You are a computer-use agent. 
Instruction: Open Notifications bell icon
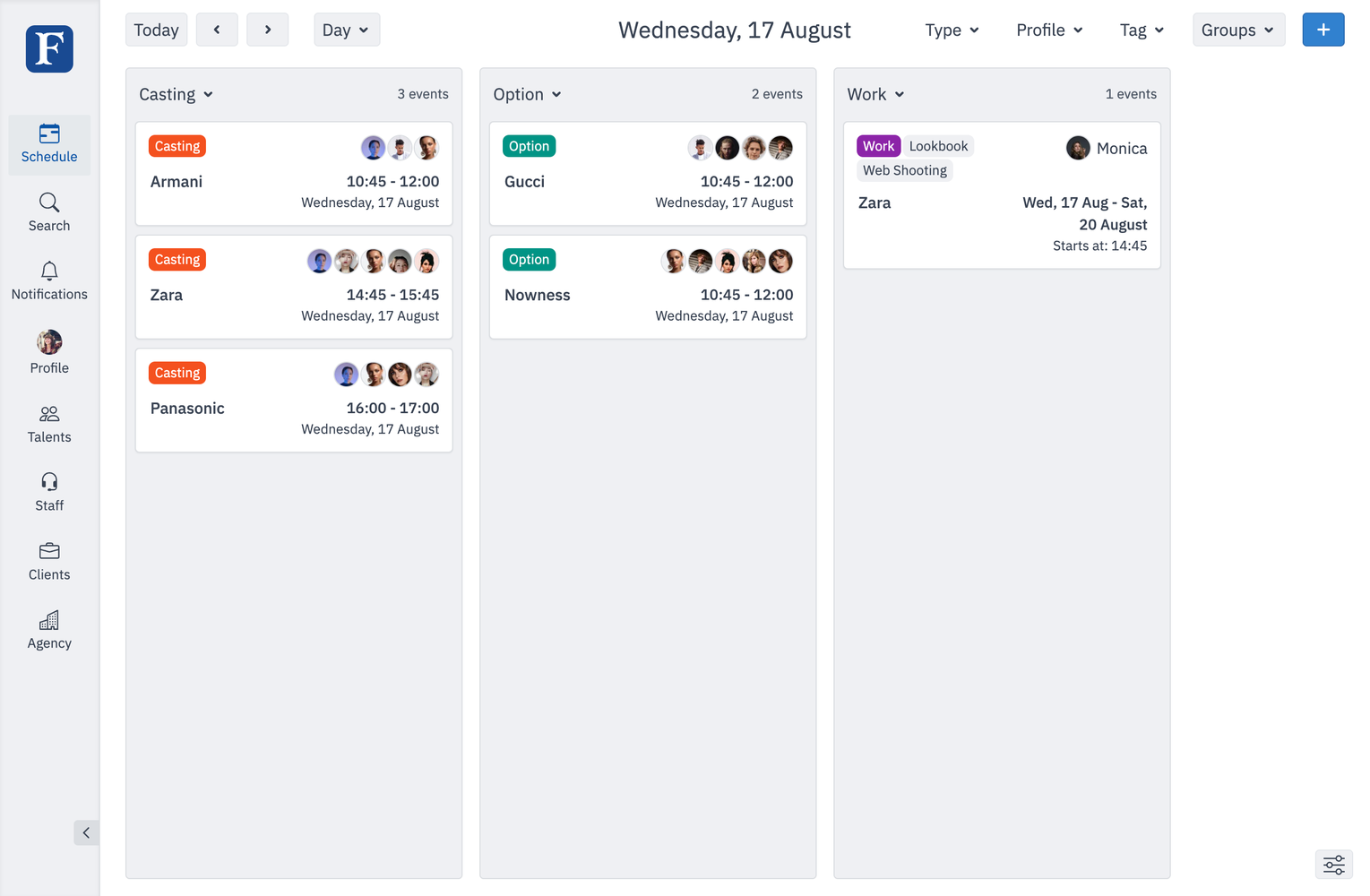coord(49,271)
